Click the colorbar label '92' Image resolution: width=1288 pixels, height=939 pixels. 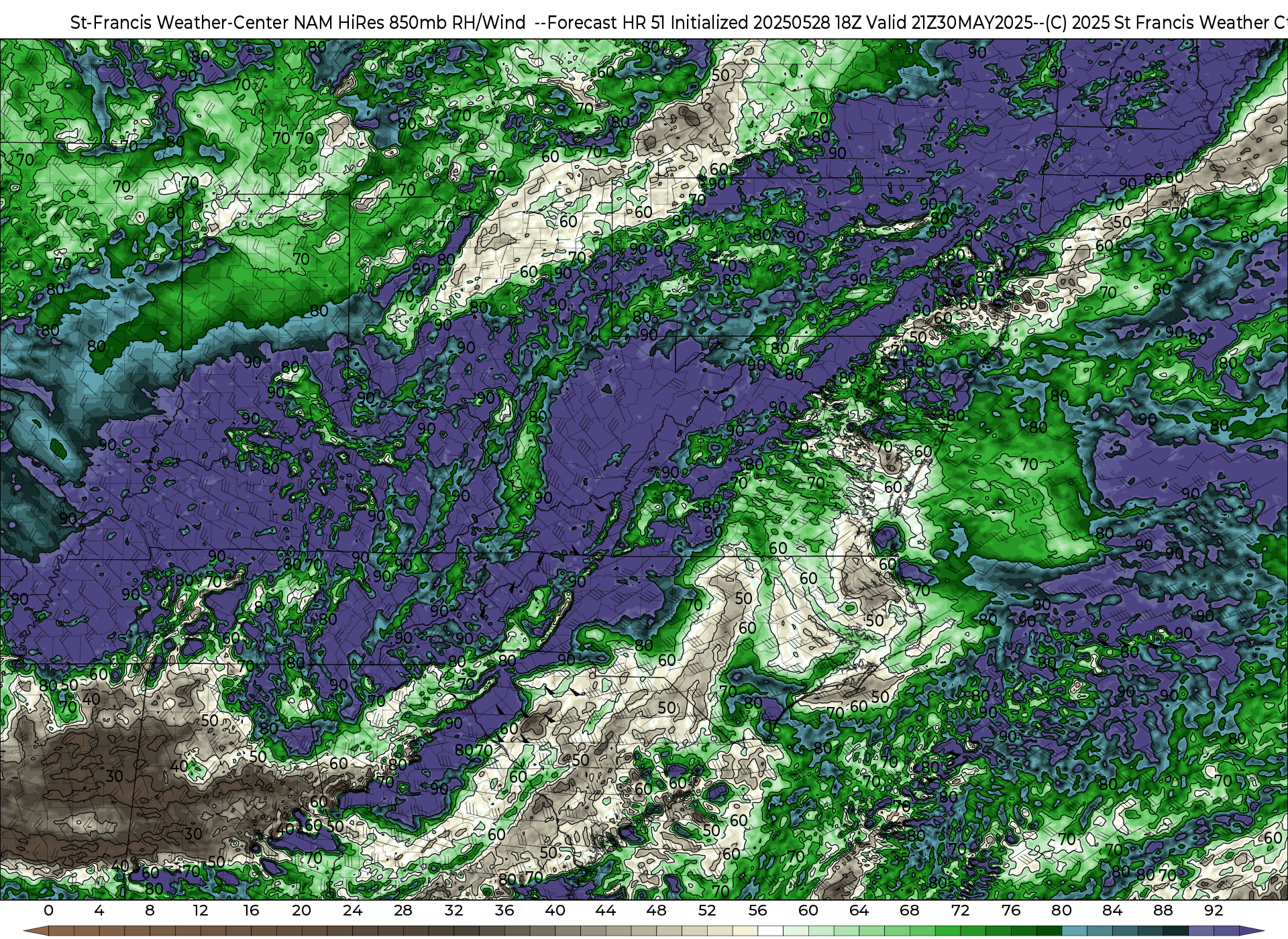pos(1214,910)
